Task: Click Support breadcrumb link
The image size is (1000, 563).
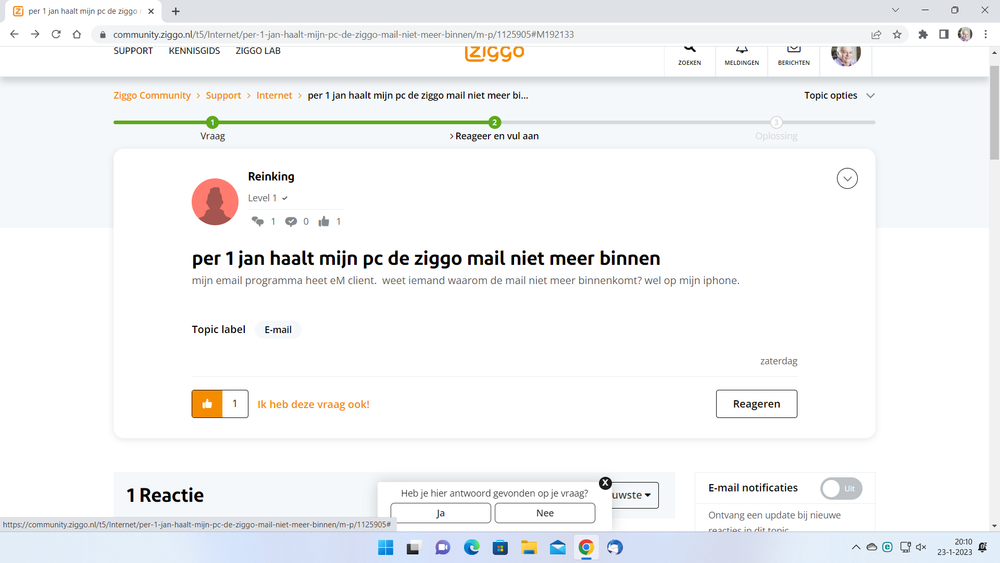Action: click(x=223, y=95)
